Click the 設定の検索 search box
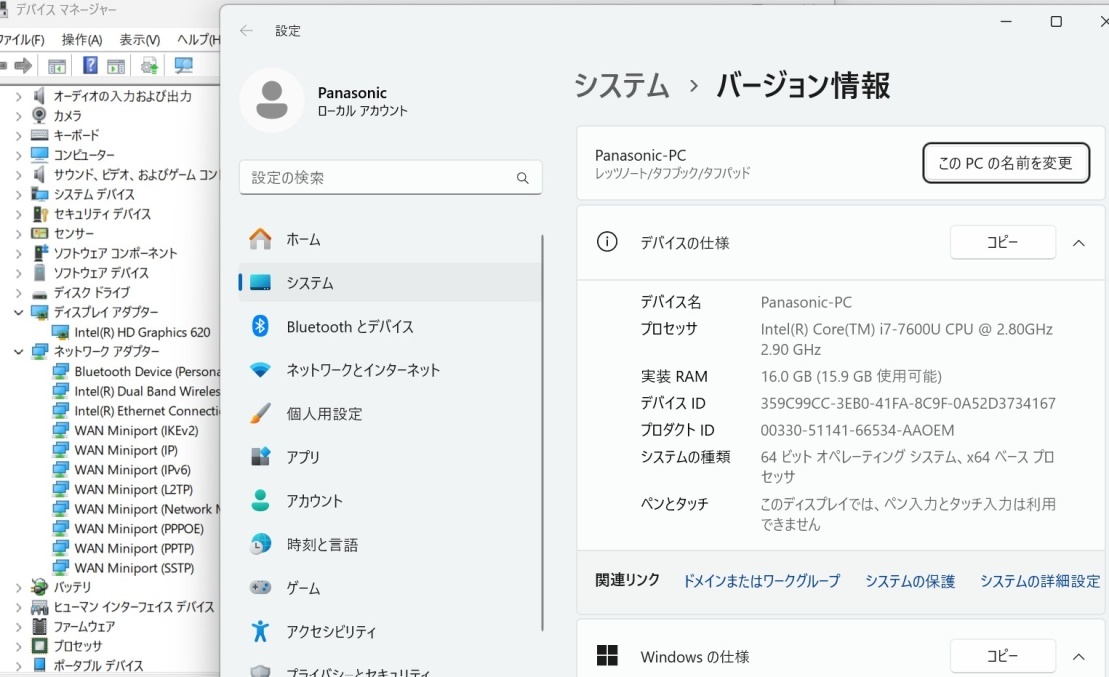This screenshot has height=677, width=1109. tap(390, 178)
